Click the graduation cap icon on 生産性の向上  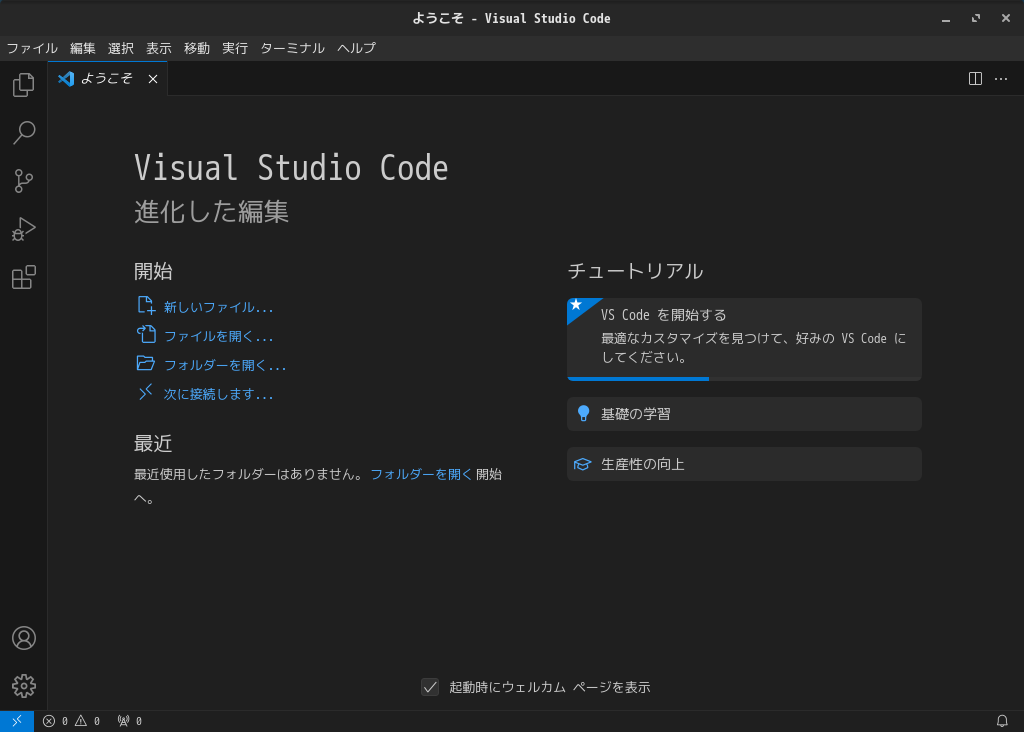[583, 464]
